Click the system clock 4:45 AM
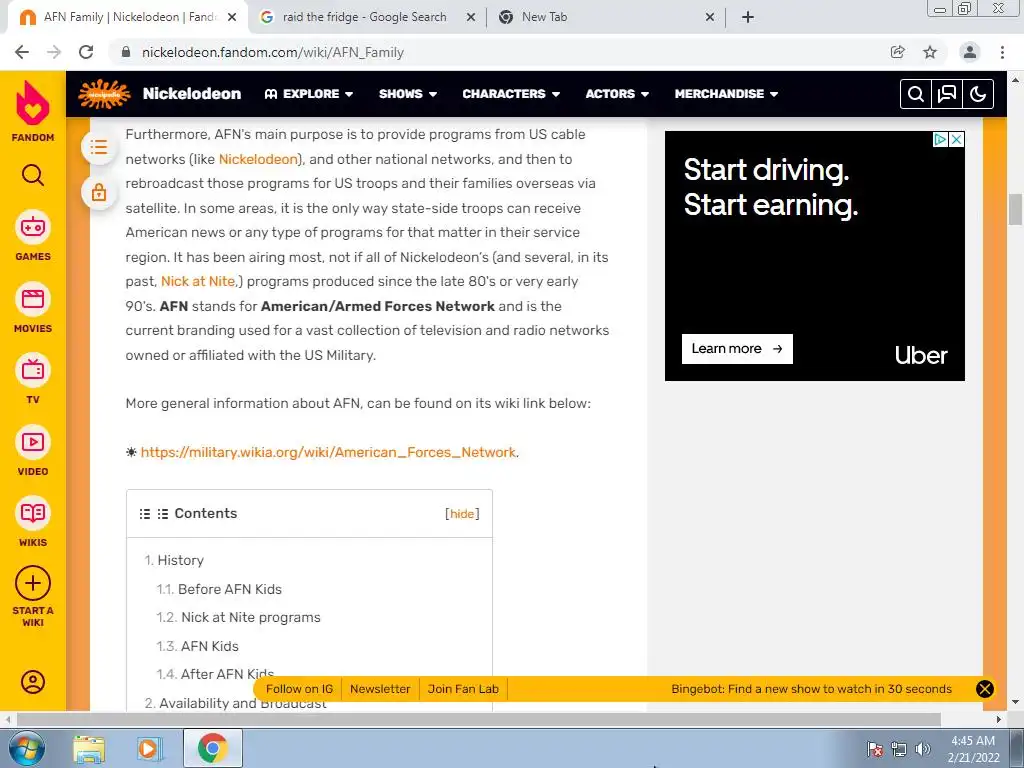This screenshot has width=1024, height=768. [973, 741]
